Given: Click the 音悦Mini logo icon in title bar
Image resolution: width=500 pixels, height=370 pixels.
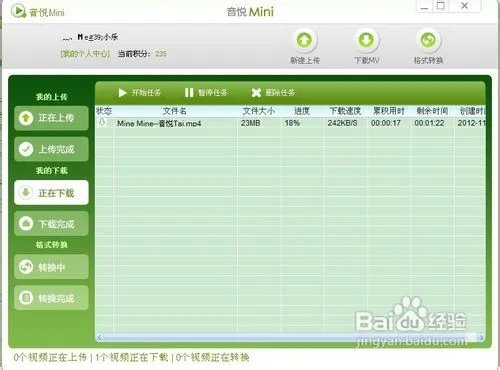Looking at the screenshot, I should point(18,11).
